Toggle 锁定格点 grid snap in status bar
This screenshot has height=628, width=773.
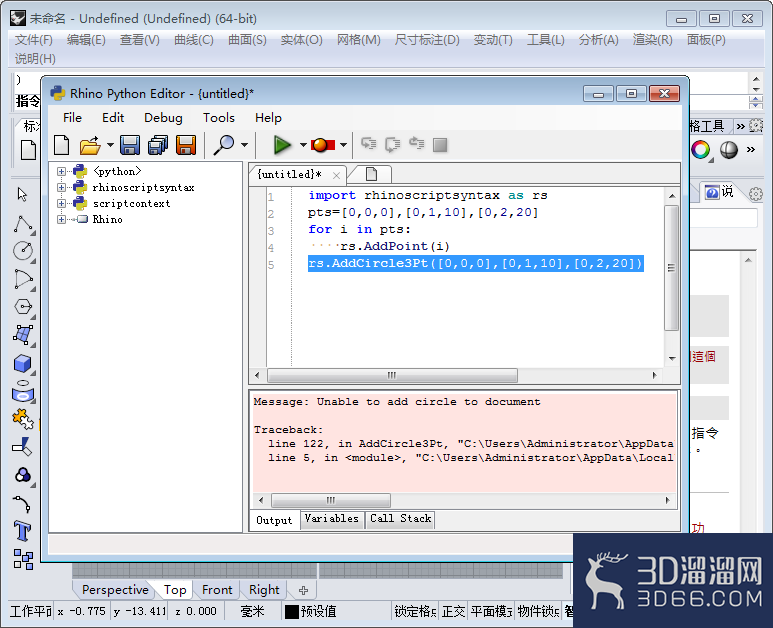point(415,611)
